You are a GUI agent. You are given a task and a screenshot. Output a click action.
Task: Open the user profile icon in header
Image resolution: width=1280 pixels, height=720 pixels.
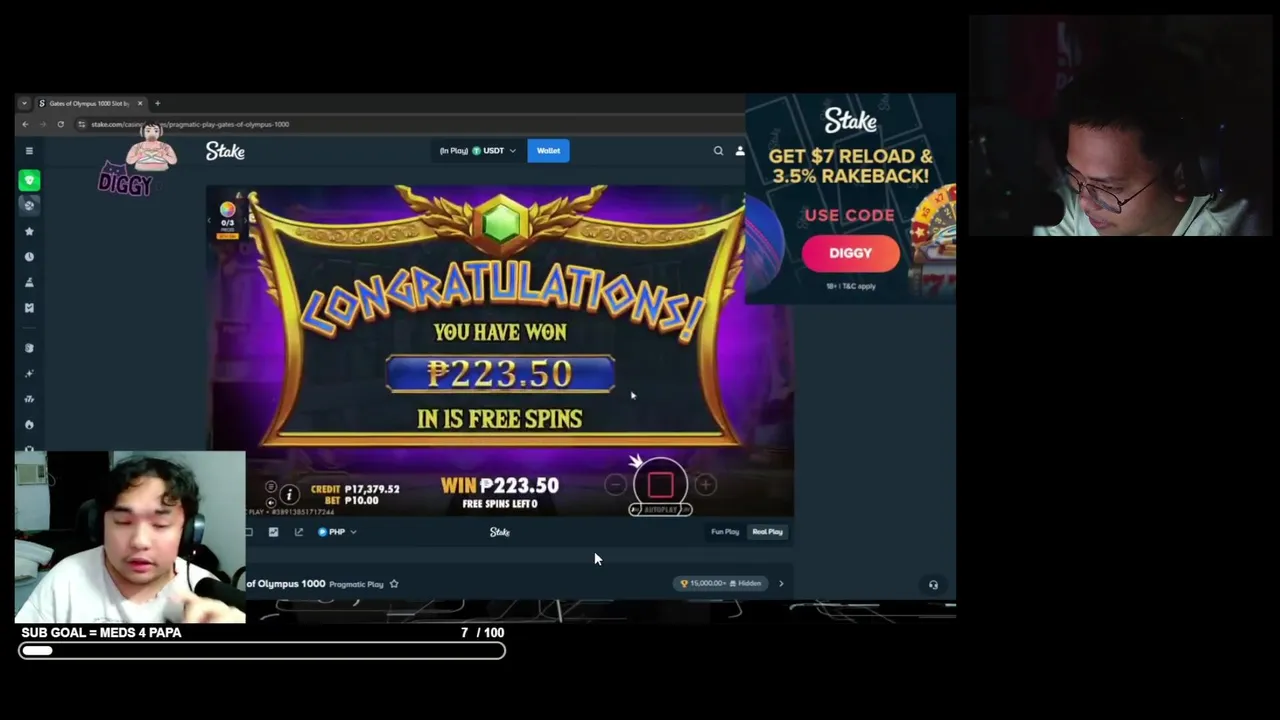point(740,151)
